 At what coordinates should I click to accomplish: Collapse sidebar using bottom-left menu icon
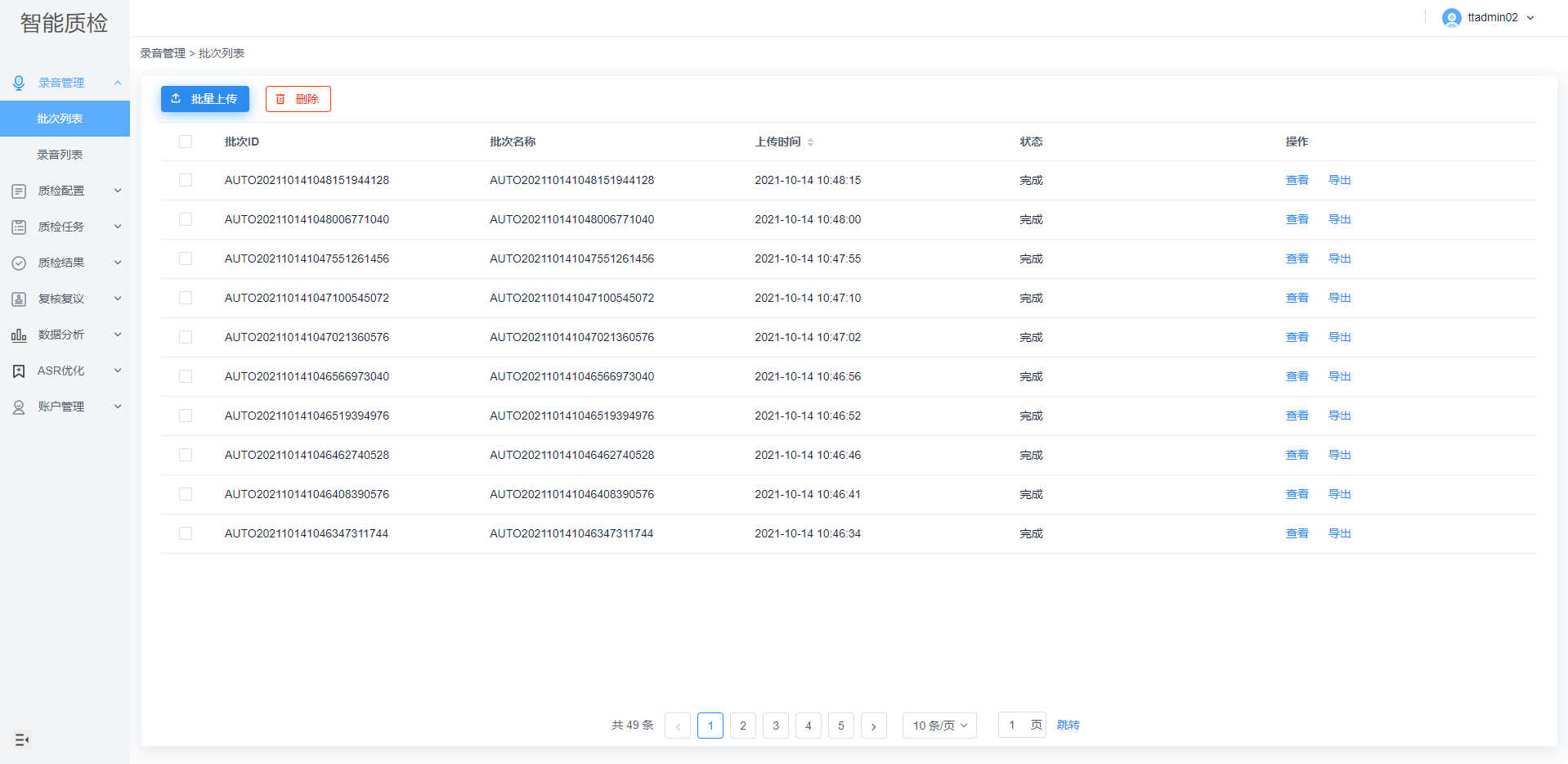(x=22, y=739)
